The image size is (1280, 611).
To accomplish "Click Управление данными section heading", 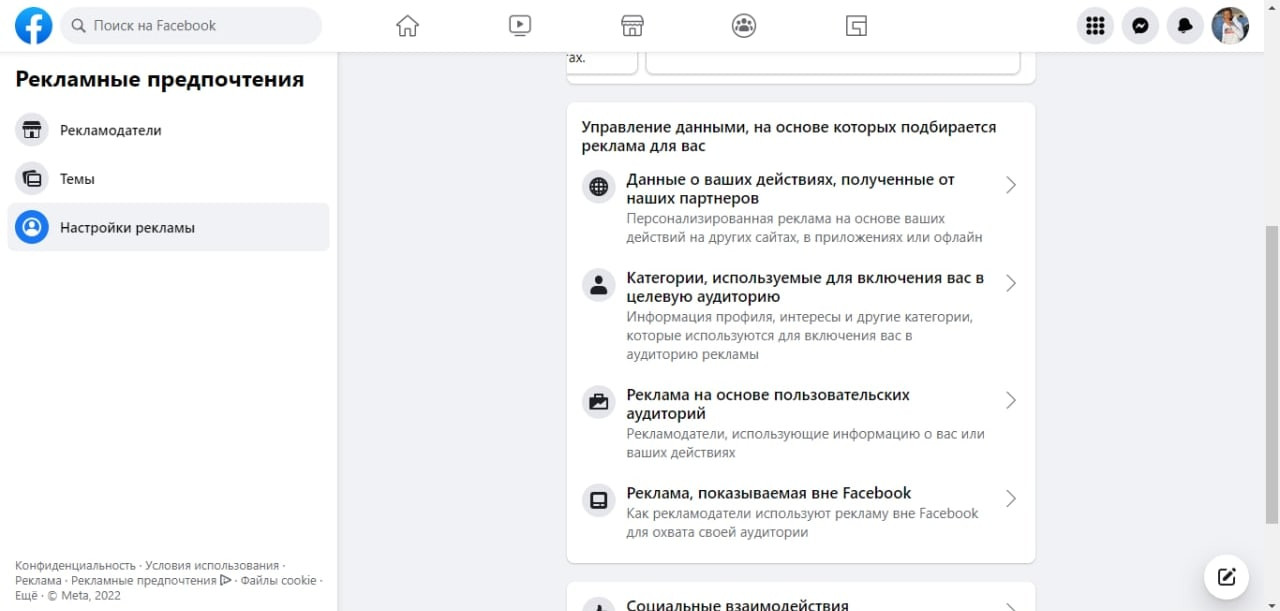I will click(789, 137).
